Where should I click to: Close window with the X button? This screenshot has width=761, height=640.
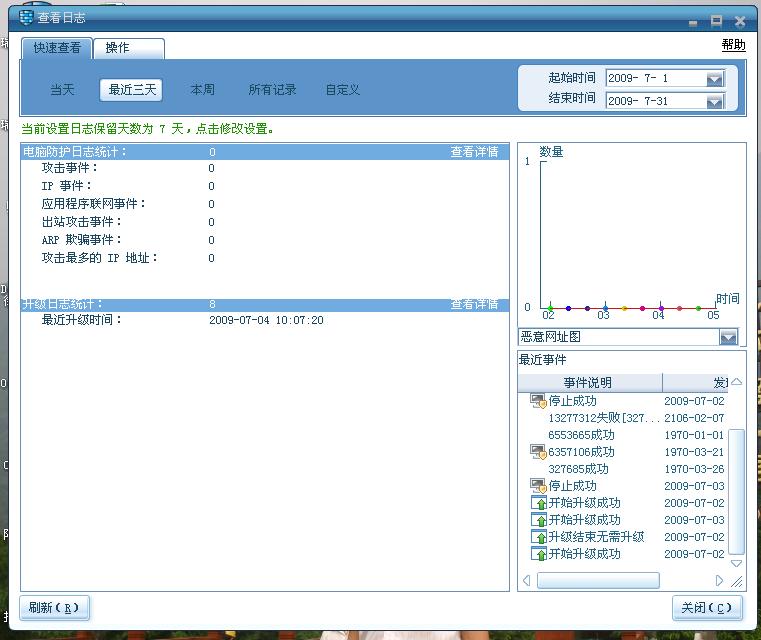(740, 21)
